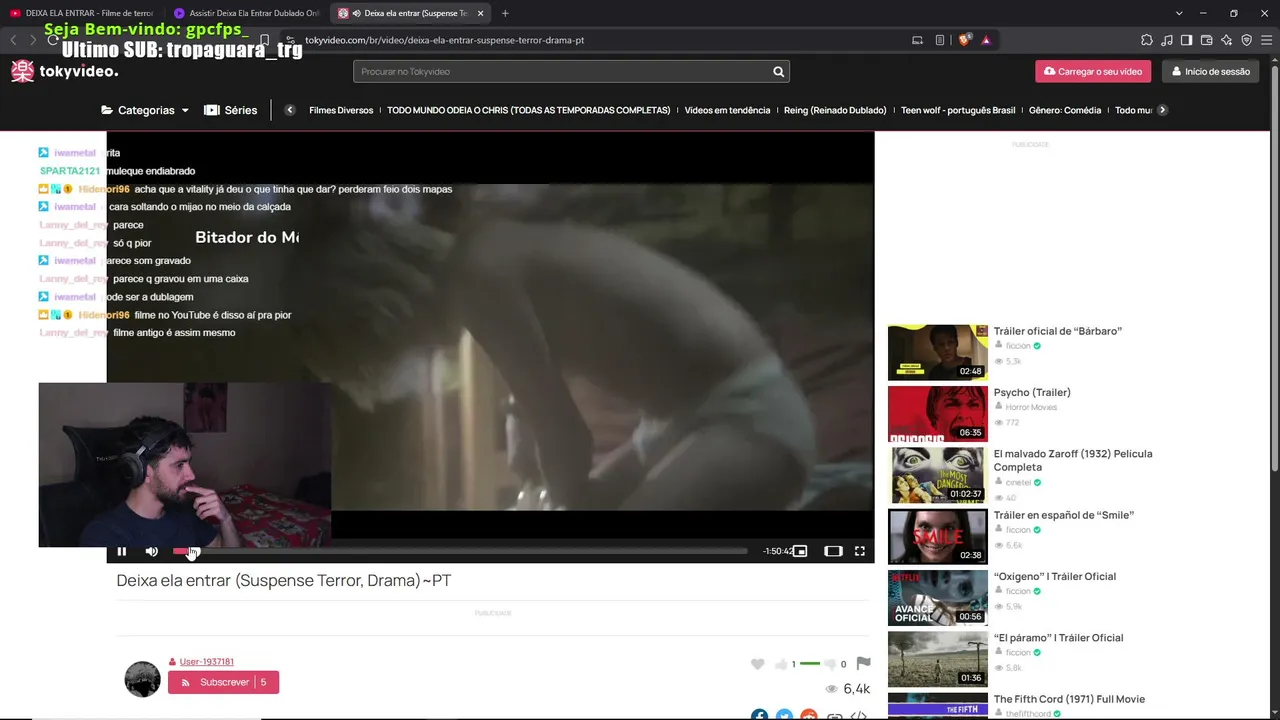Pause the video with the pause button
1280x720 pixels.
point(122,551)
